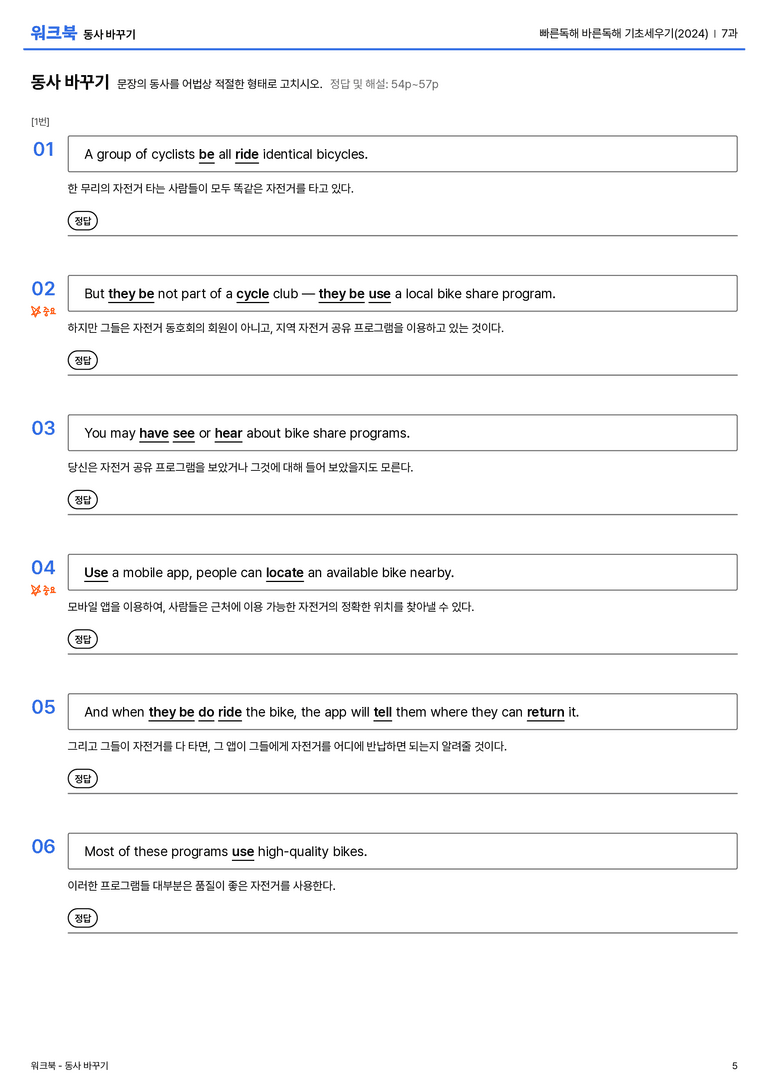Click the 정답 badge under question 04
Screen dimensions: 768x1087
(82, 638)
